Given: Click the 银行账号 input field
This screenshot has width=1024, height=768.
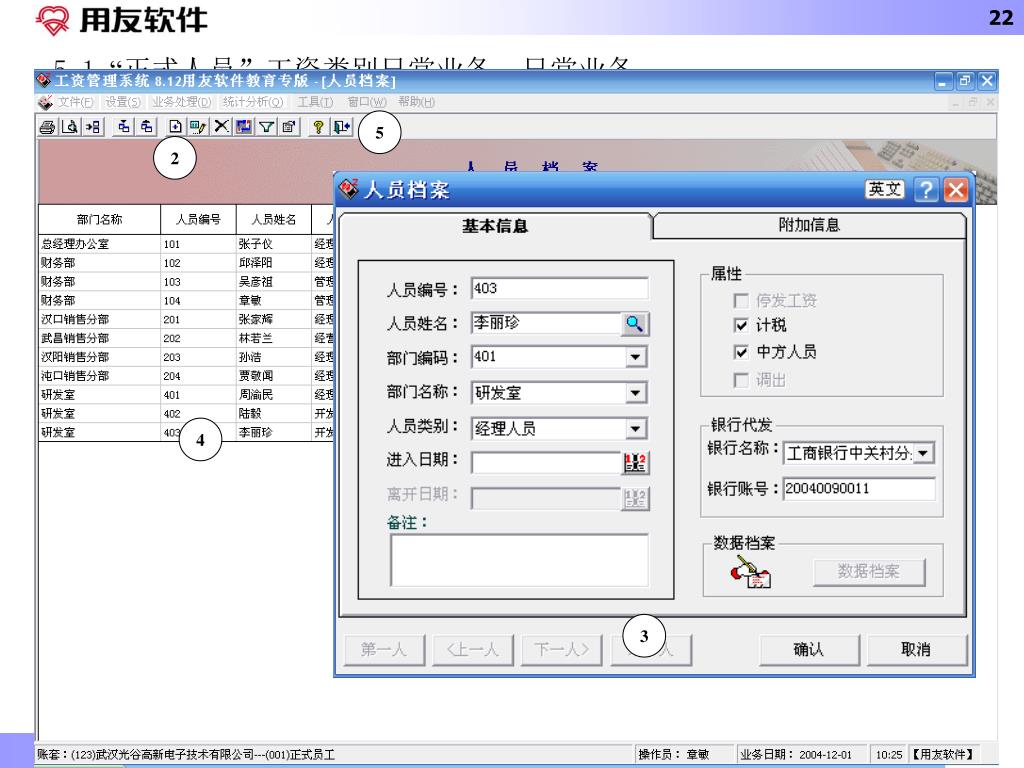Looking at the screenshot, I should point(859,488).
